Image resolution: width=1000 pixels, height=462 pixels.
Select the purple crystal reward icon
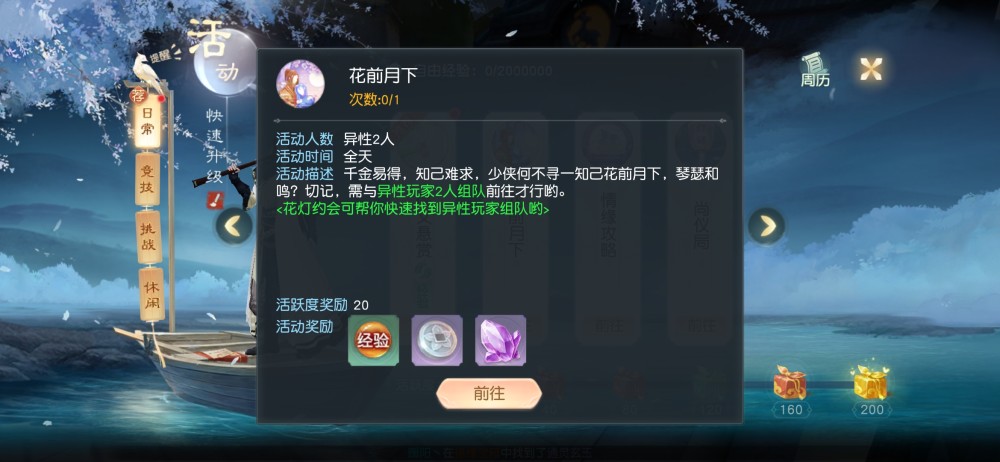(x=501, y=340)
